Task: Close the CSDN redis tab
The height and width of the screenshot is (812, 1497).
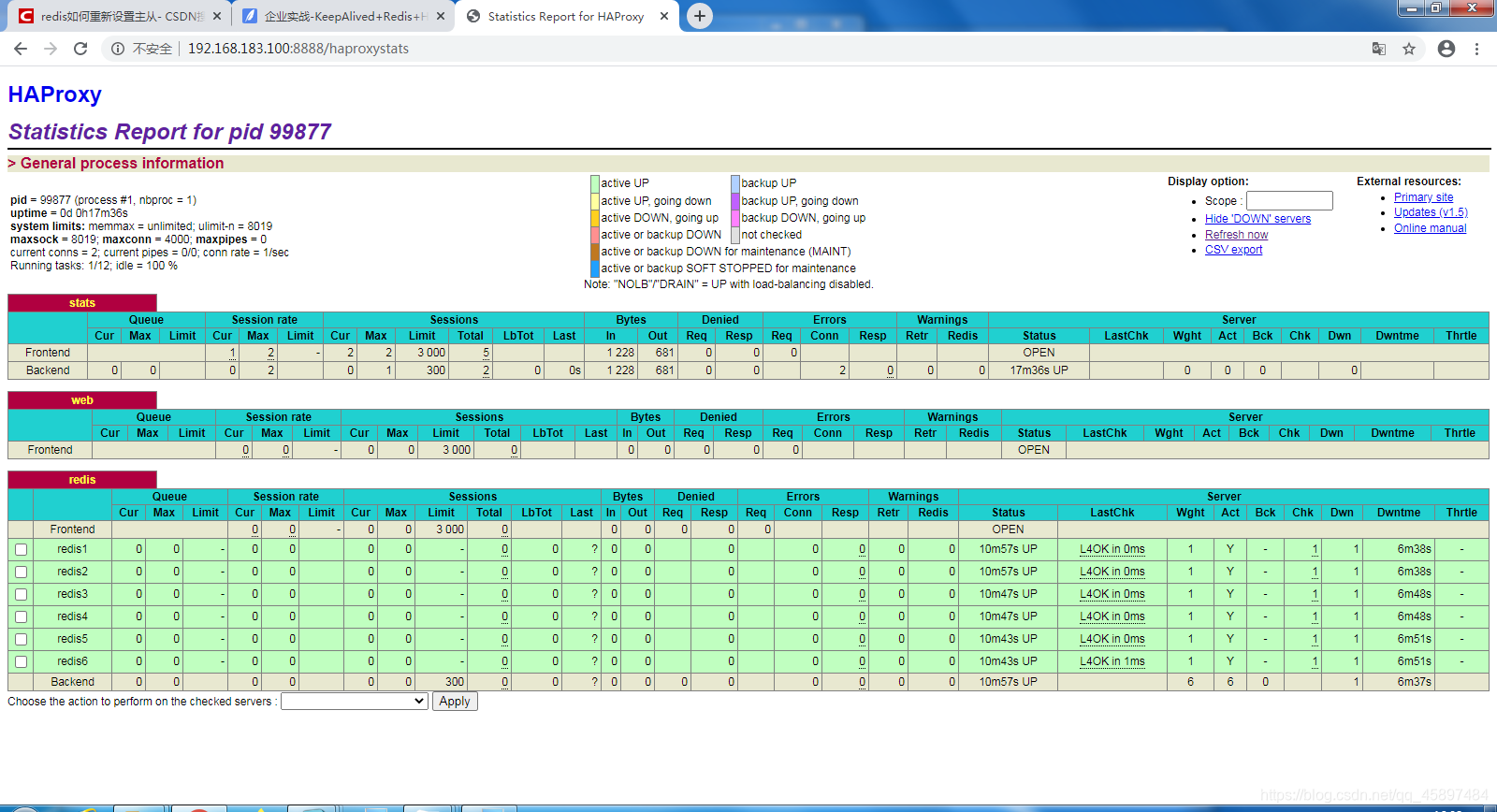Action: pos(217,16)
